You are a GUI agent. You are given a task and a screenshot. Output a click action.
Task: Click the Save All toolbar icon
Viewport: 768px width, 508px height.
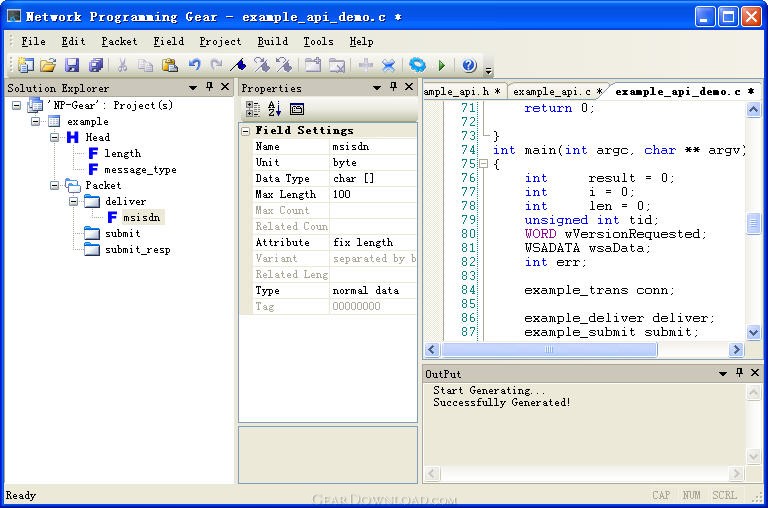click(x=96, y=65)
